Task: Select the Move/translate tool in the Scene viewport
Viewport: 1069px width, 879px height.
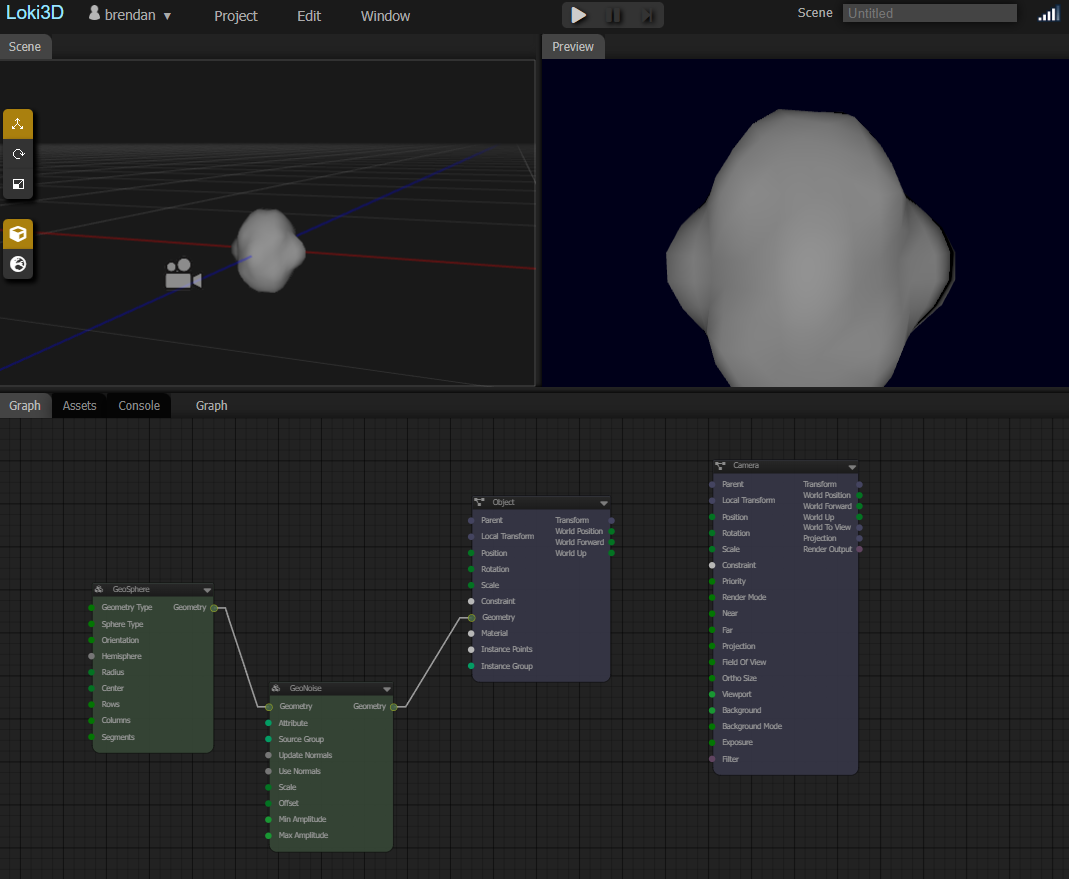Action: pyautogui.click(x=17, y=124)
